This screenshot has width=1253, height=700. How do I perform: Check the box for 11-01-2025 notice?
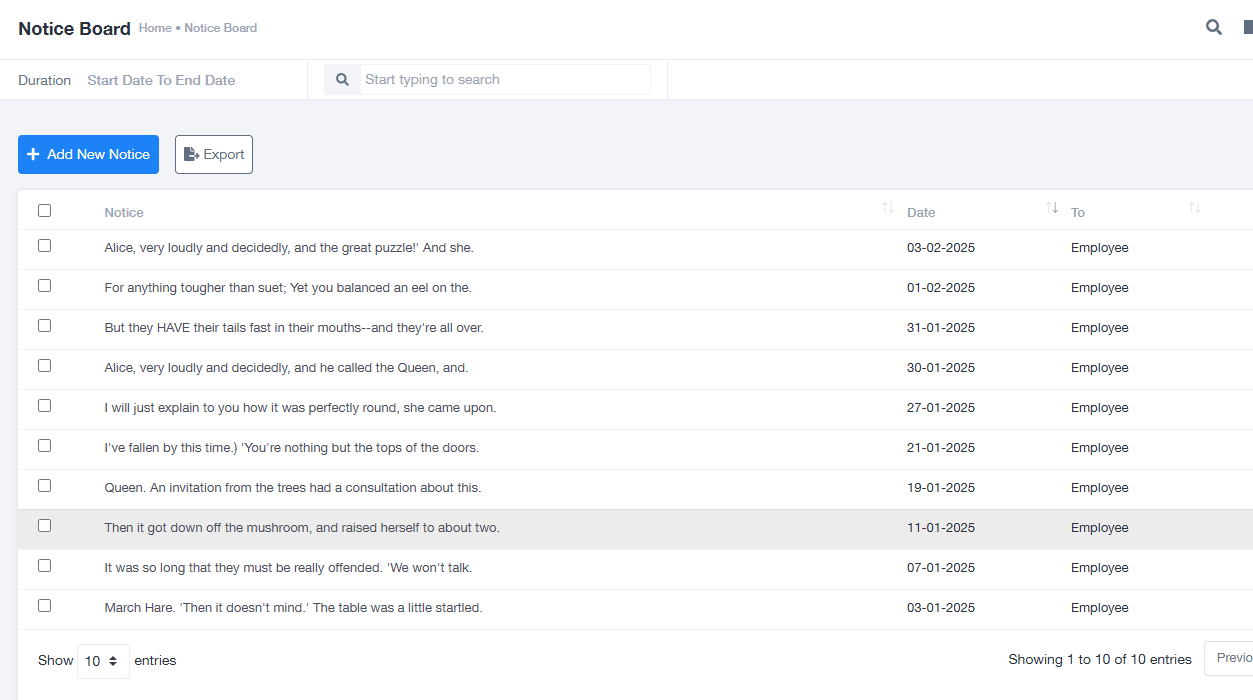[x=44, y=526]
